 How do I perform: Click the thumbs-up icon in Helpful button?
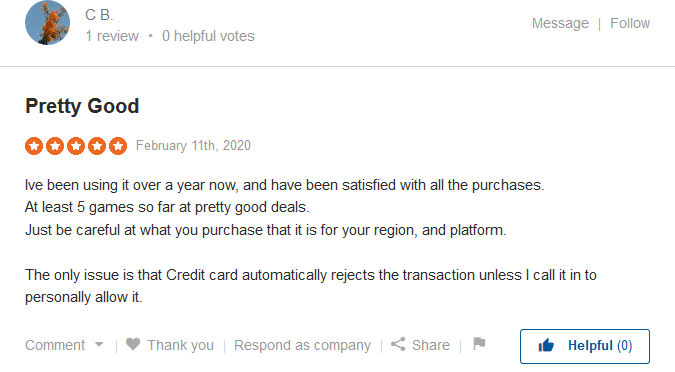coord(546,345)
